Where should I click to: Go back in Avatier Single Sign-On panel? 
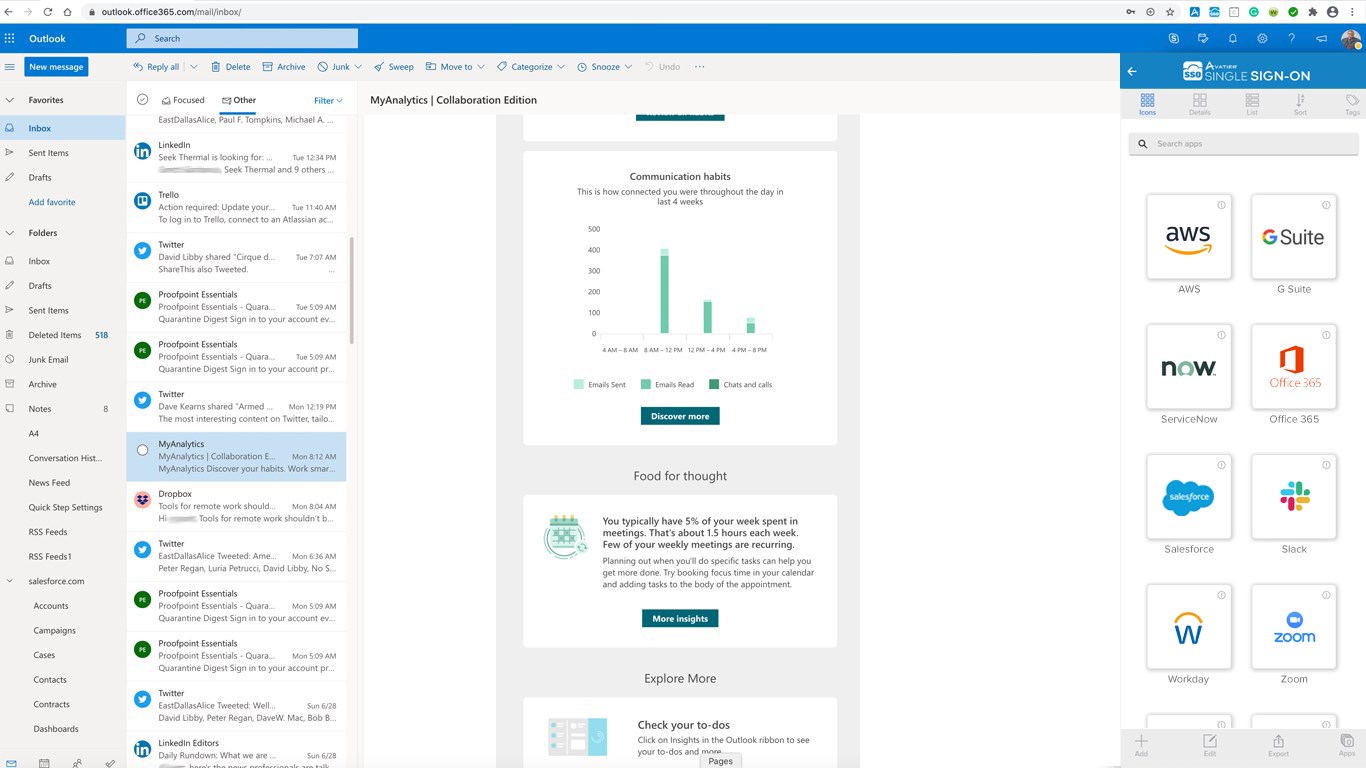click(1132, 71)
